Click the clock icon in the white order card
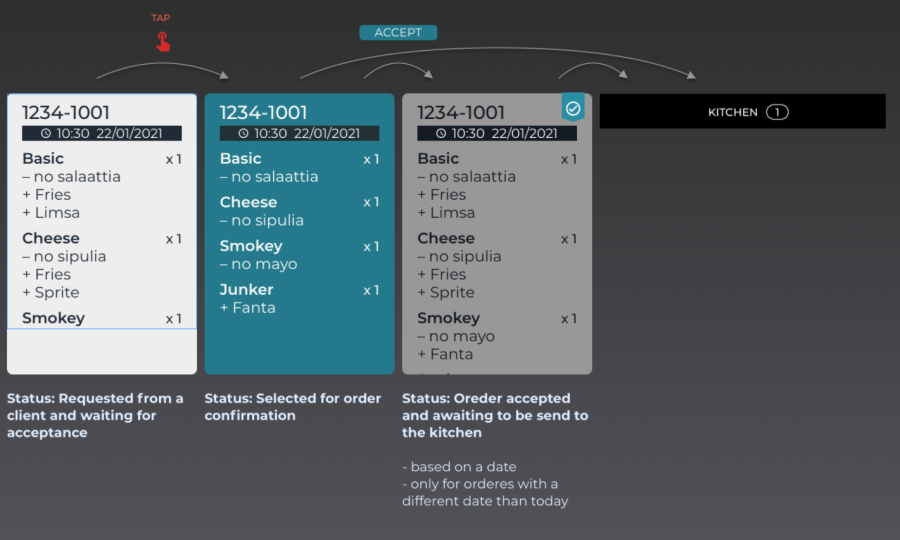This screenshot has width=900, height=540. click(46, 133)
